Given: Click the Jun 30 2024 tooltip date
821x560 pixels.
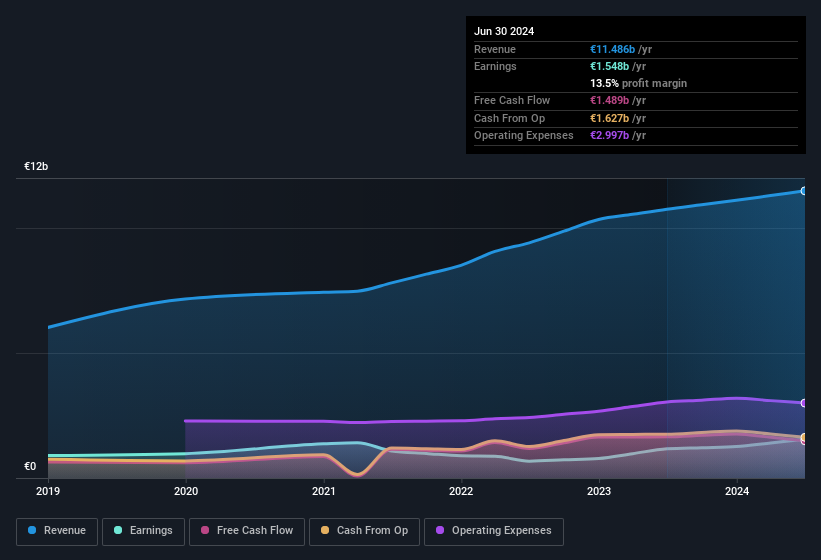Looking at the screenshot, I should click(504, 31).
